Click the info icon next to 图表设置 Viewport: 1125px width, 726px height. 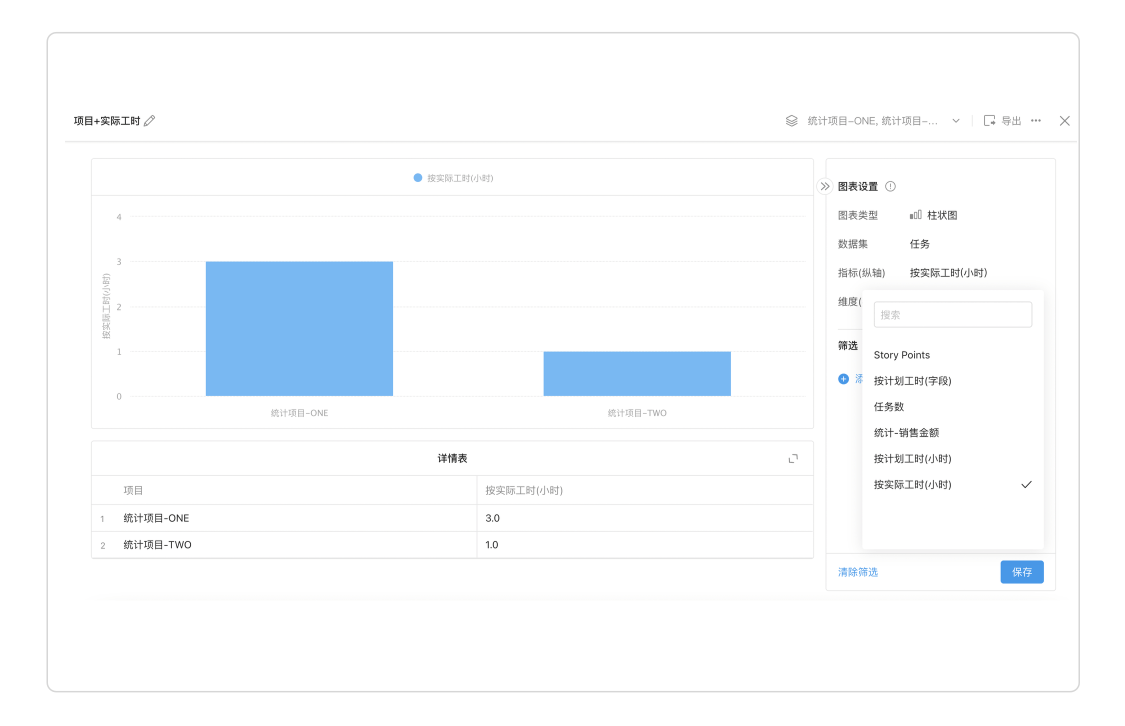[890, 187]
